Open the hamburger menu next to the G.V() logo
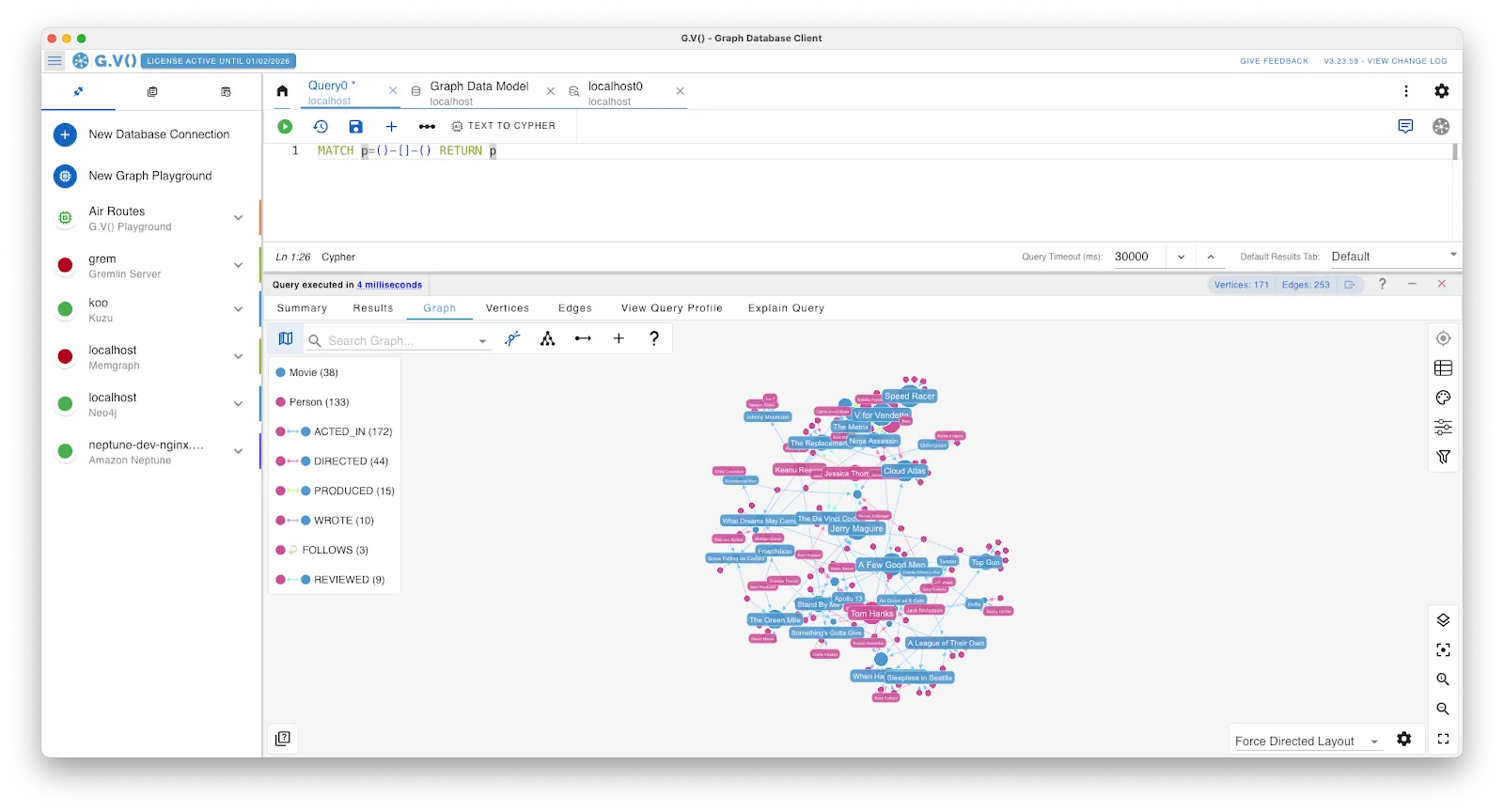Screen dimensions: 1504x812 click(x=55, y=61)
